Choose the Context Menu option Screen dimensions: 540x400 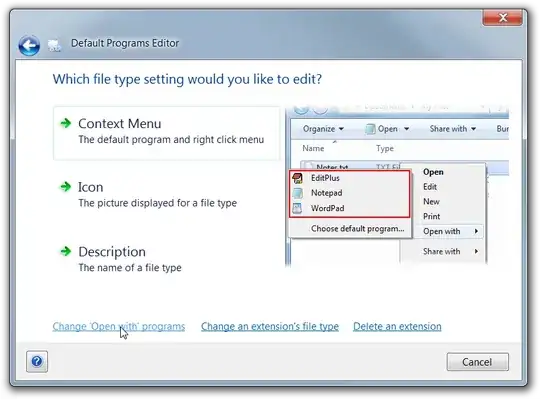click(167, 133)
